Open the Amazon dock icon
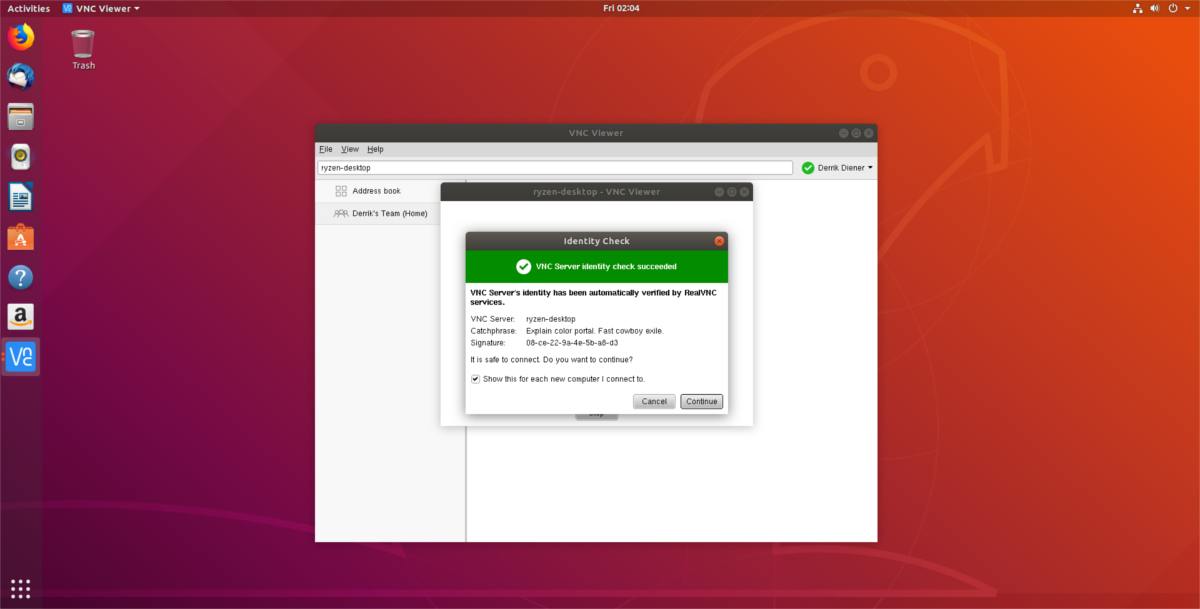The height and width of the screenshot is (609, 1200). point(21,317)
